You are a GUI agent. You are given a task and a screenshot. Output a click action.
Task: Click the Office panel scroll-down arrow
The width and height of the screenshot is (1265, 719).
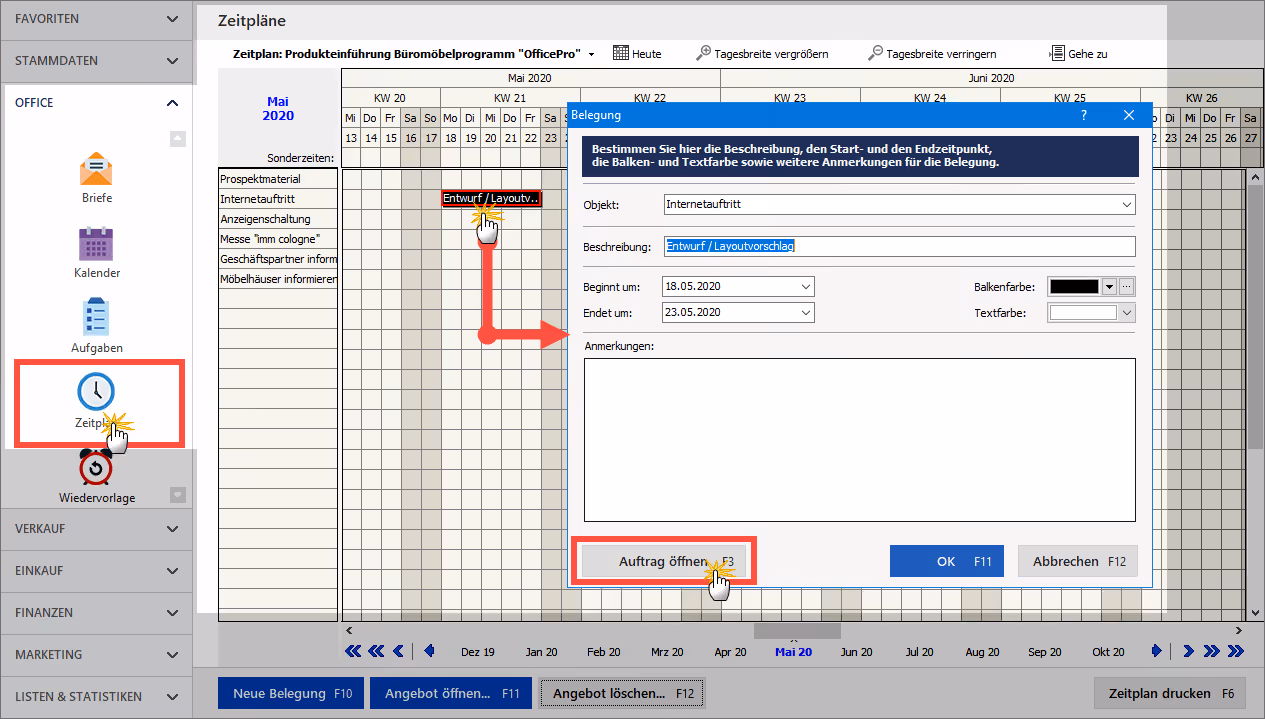(177, 493)
